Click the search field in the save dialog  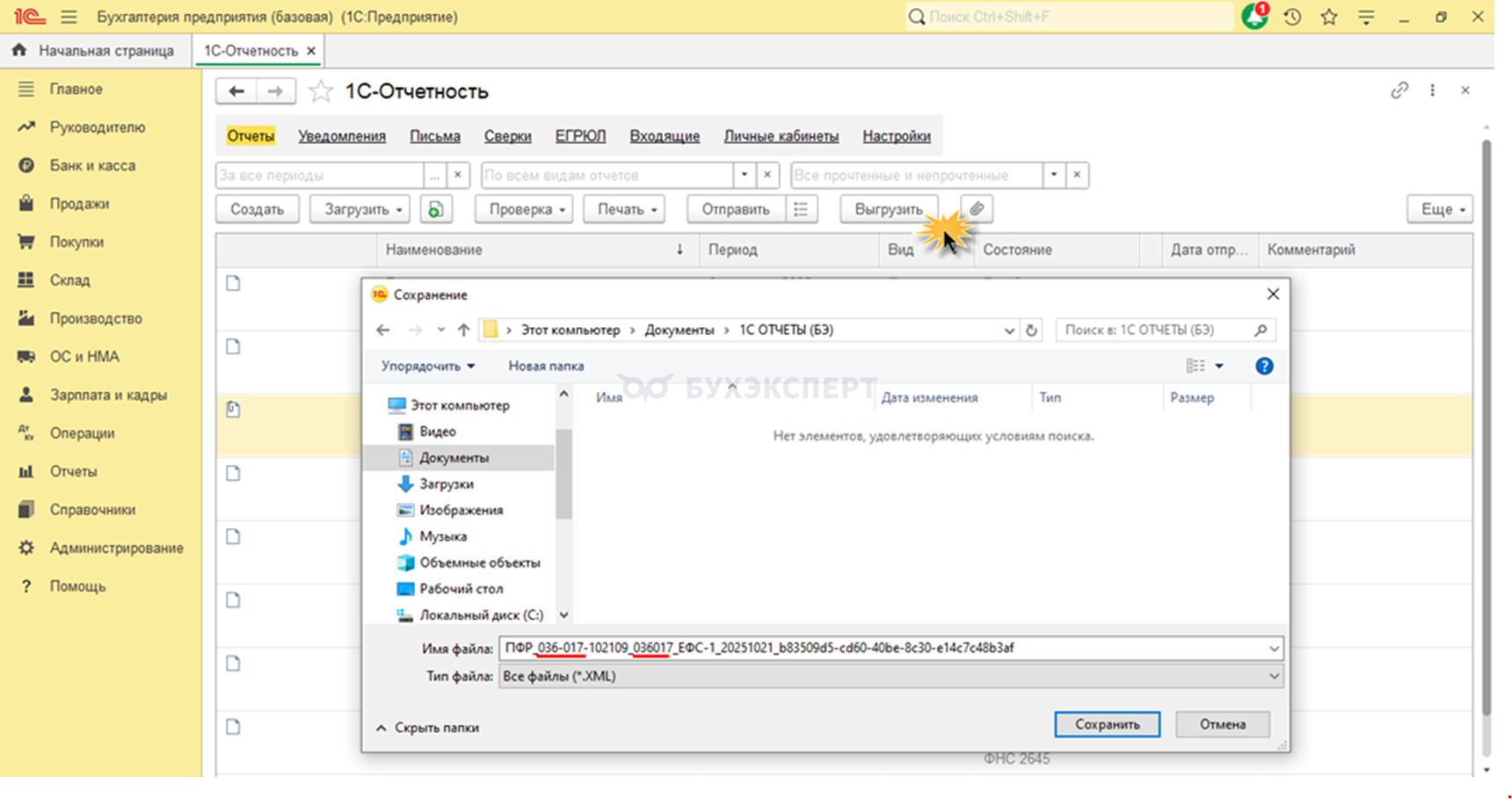point(1165,330)
